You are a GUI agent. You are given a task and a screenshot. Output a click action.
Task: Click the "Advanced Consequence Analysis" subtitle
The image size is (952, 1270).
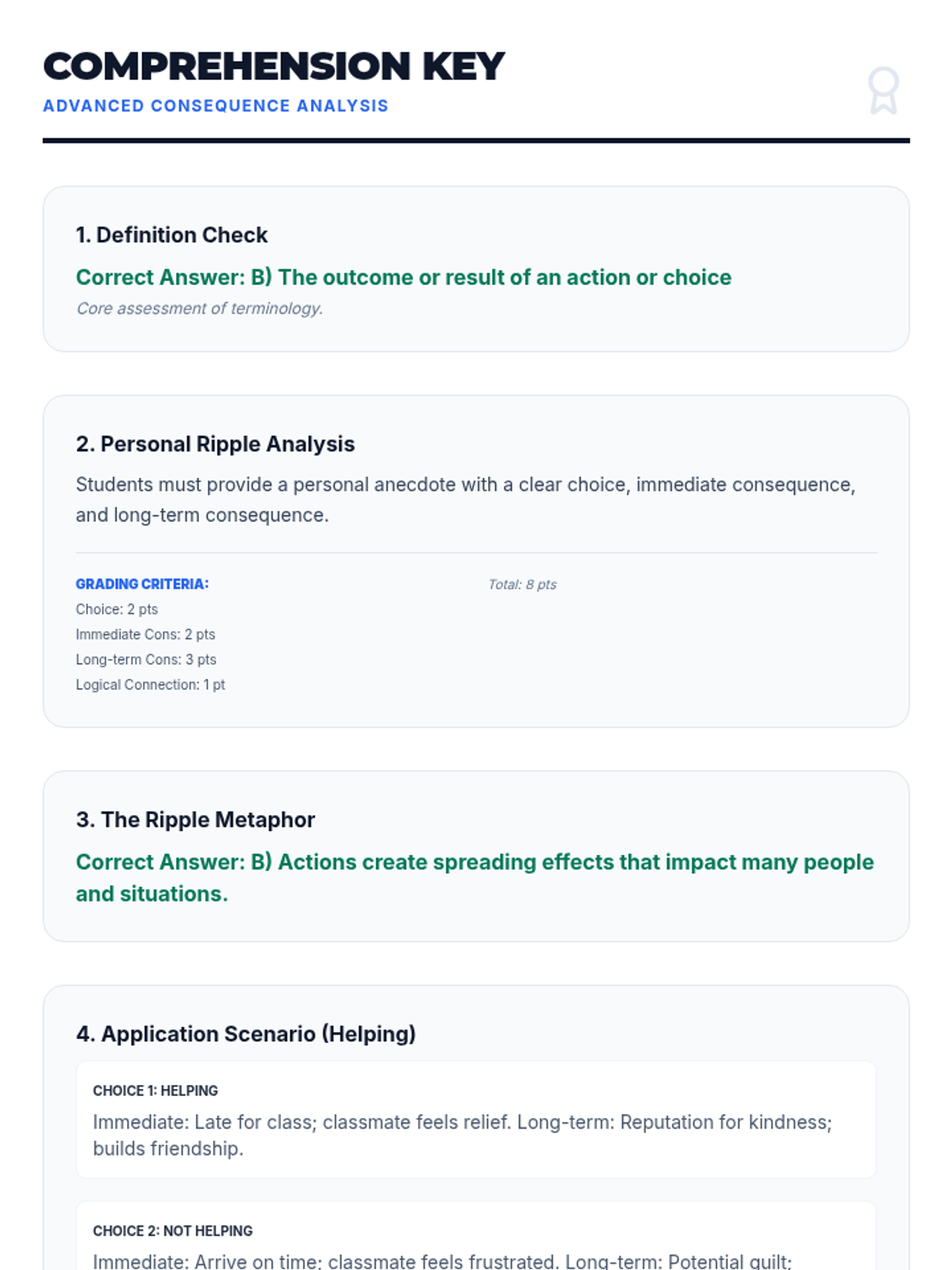click(215, 106)
